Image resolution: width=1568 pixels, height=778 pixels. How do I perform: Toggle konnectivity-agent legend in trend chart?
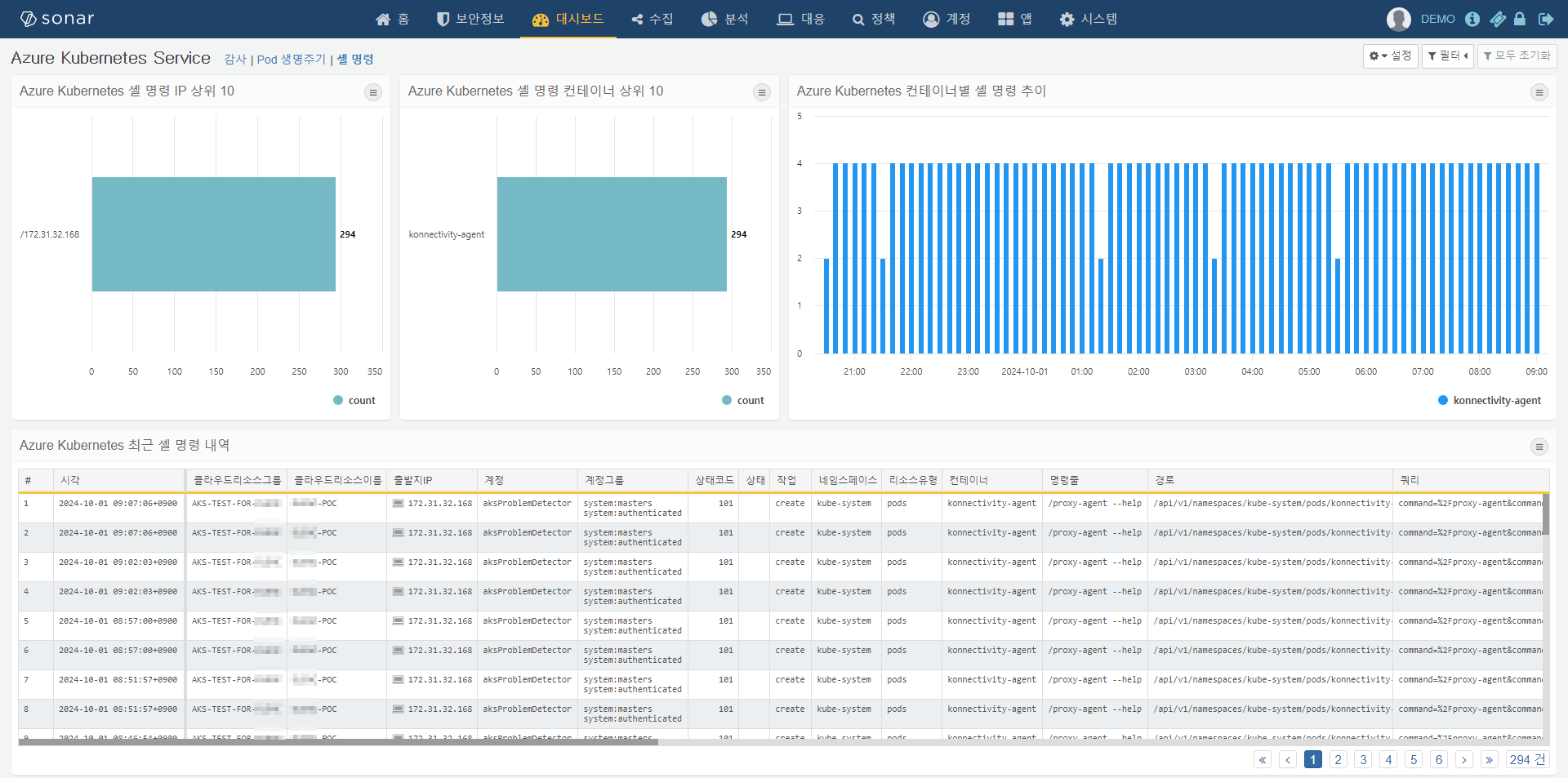[x=1490, y=400]
